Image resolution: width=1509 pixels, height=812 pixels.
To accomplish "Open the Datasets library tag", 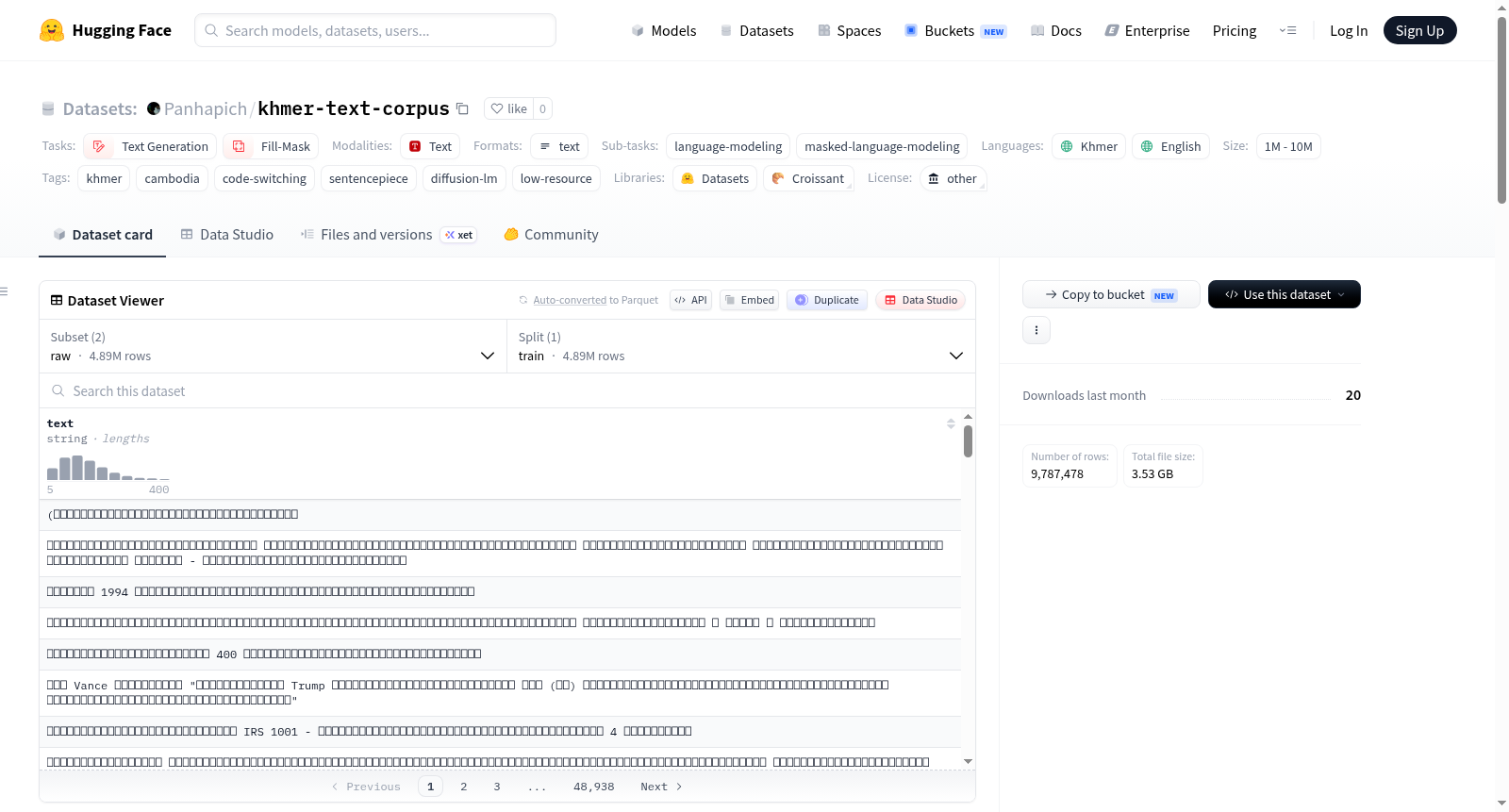I will [x=715, y=178].
